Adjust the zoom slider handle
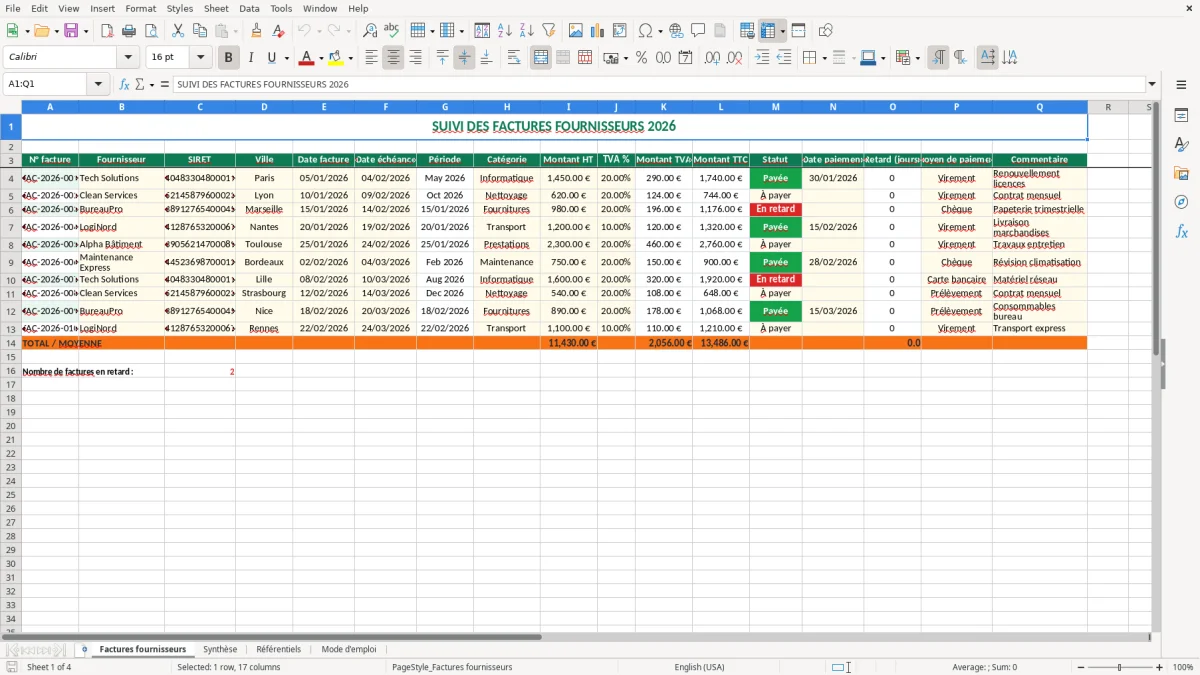 1120,667
